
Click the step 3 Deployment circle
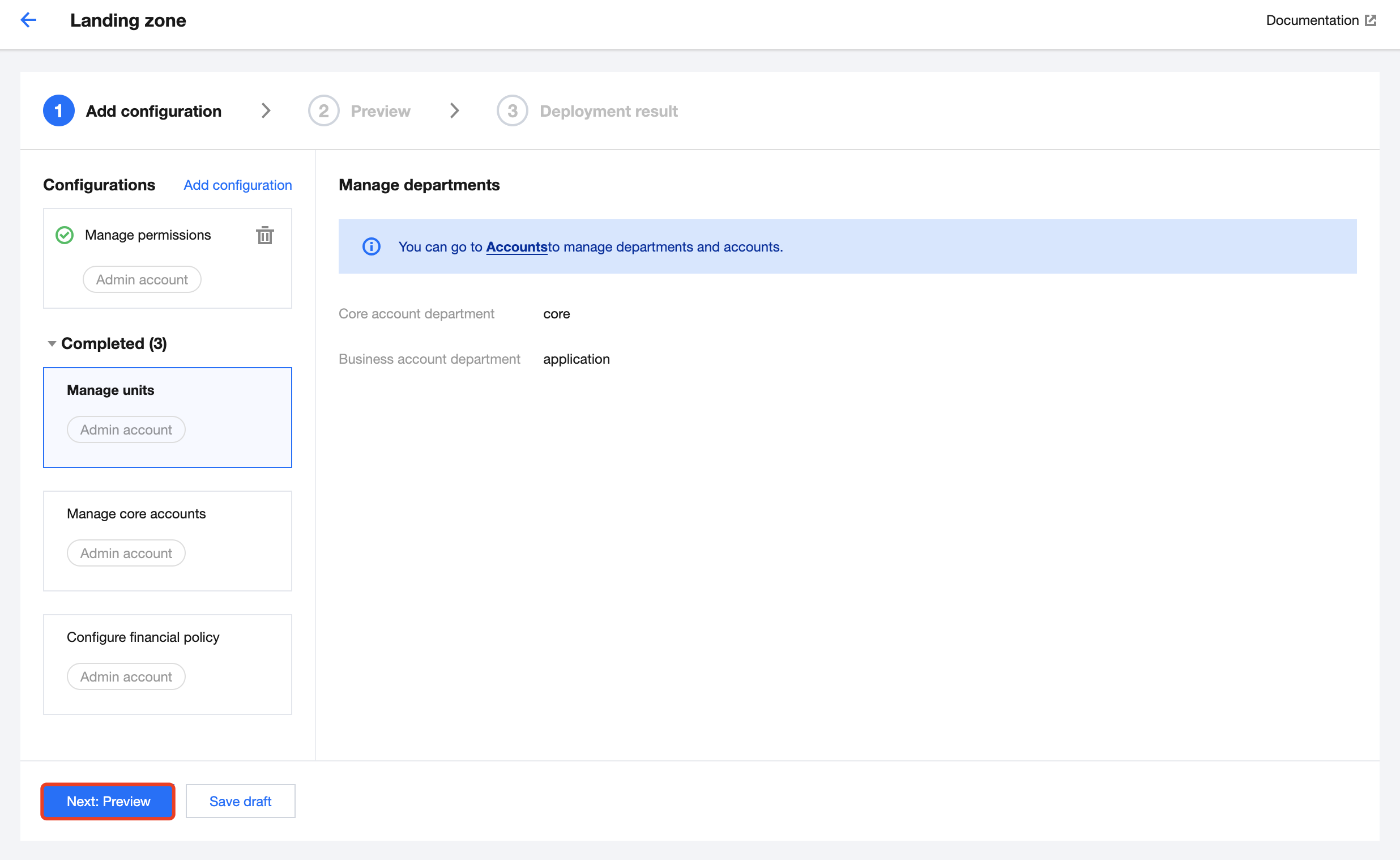point(512,111)
